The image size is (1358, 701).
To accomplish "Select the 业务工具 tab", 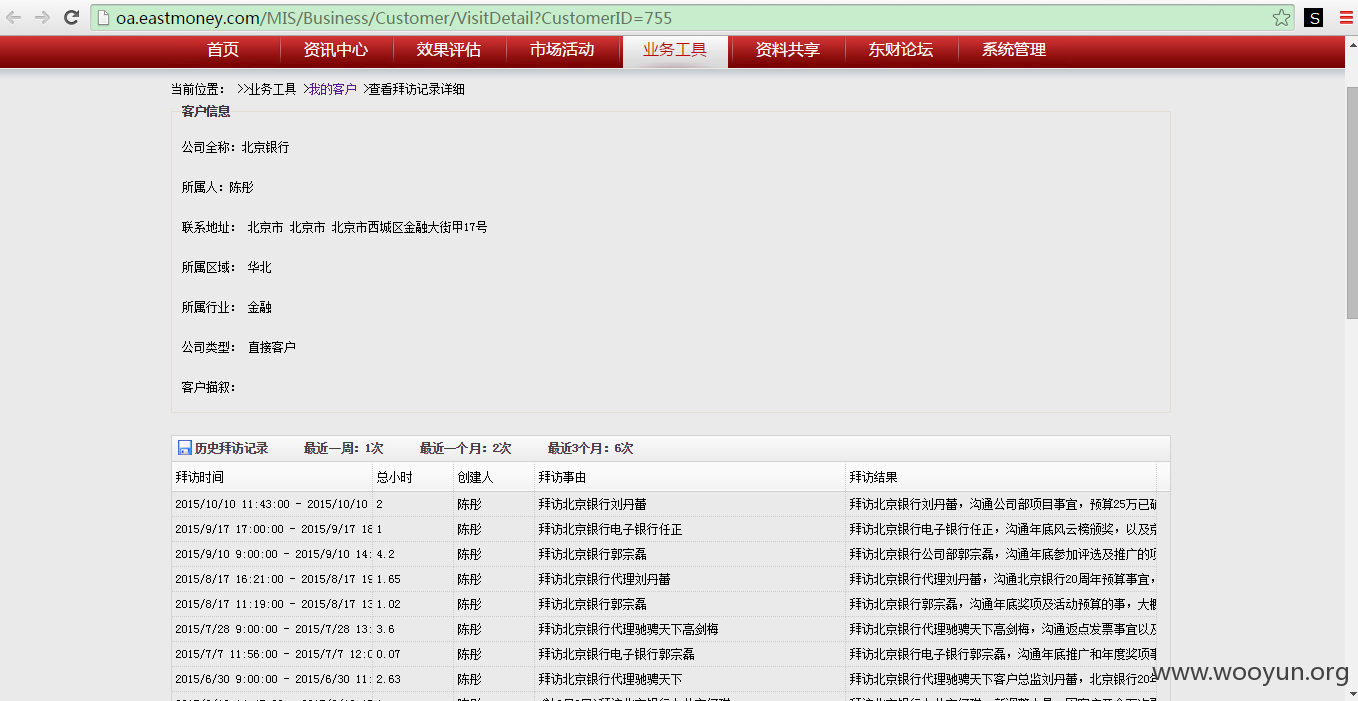I will point(675,50).
